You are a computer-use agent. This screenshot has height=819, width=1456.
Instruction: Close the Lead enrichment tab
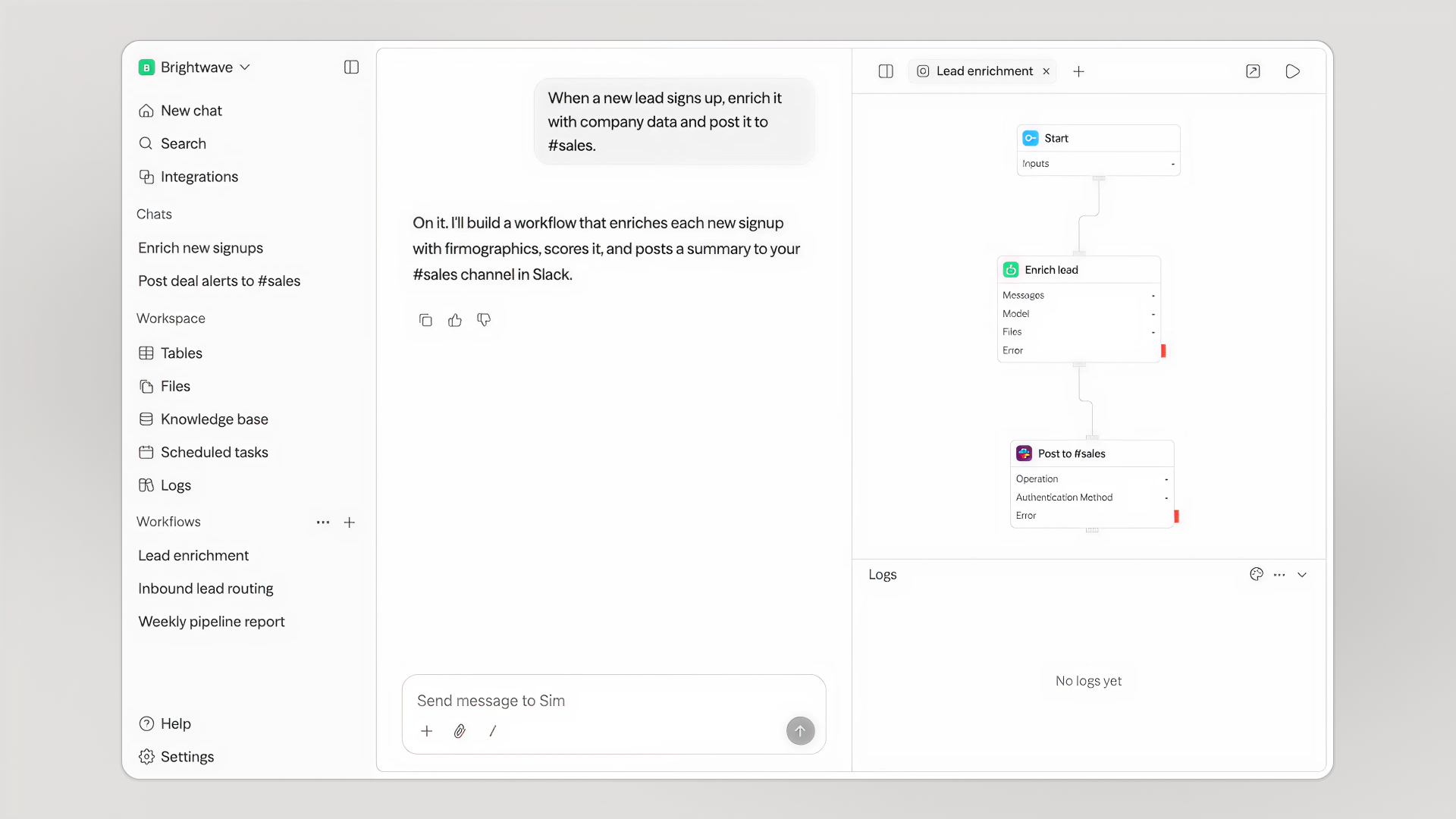pos(1046,71)
